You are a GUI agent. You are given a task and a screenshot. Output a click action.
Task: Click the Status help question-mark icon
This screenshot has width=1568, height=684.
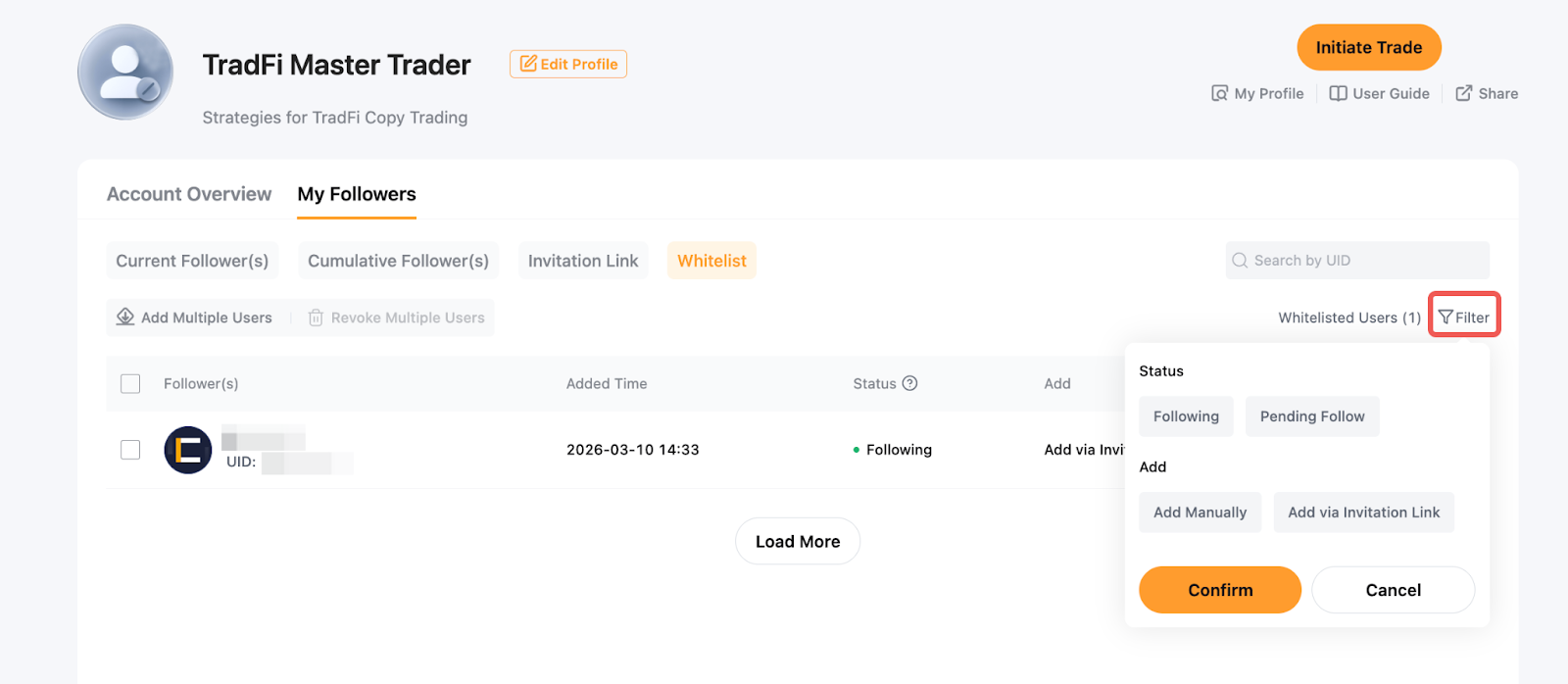(x=909, y=383)
